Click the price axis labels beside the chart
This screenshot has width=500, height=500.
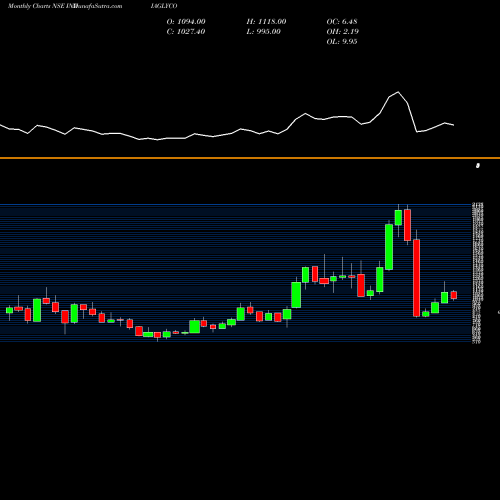(x=477, y=273)
